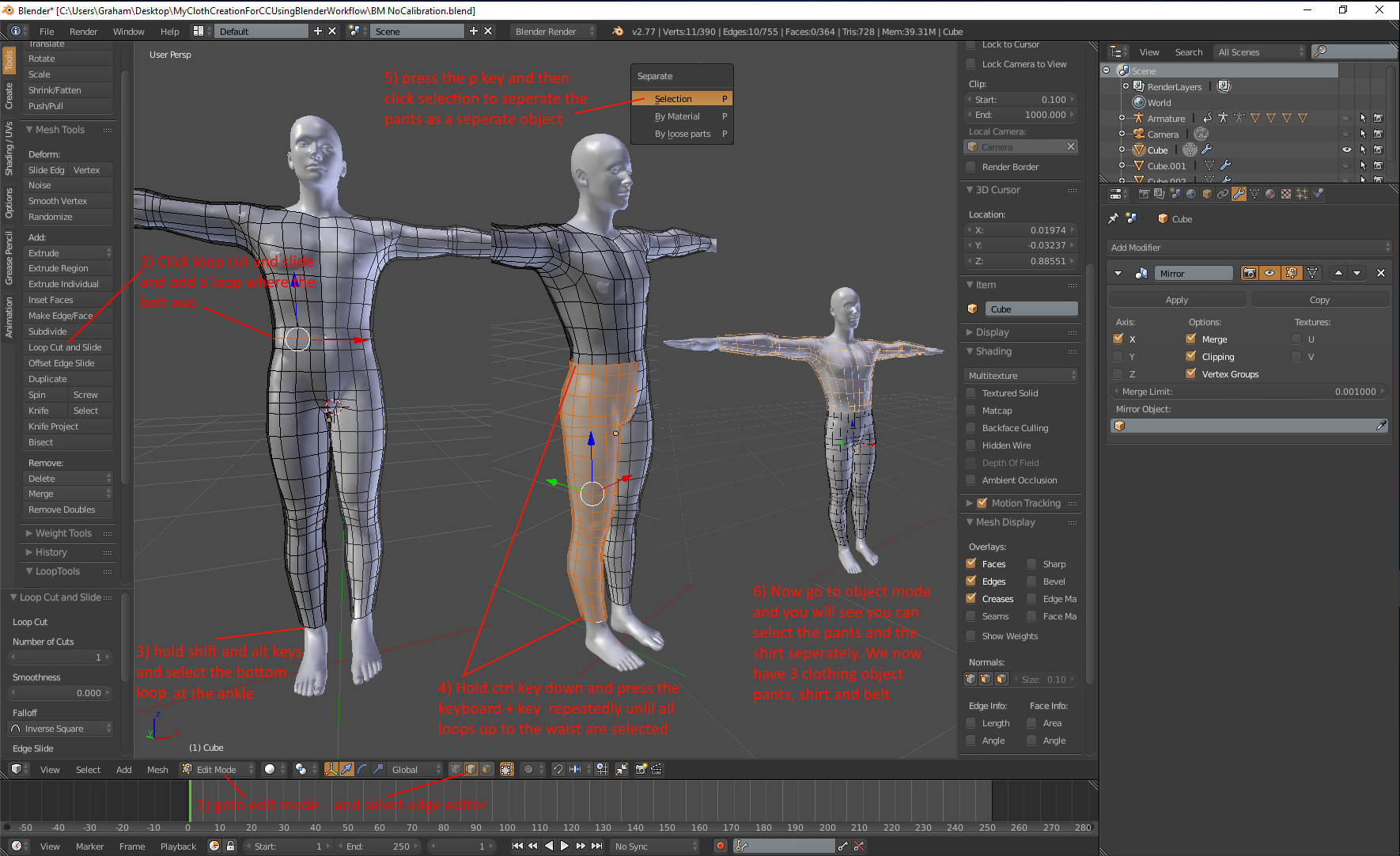Enable the Y axis mirror checkbox
This screenshot has height=856, width=1400.
click(x=1118, y=356)
